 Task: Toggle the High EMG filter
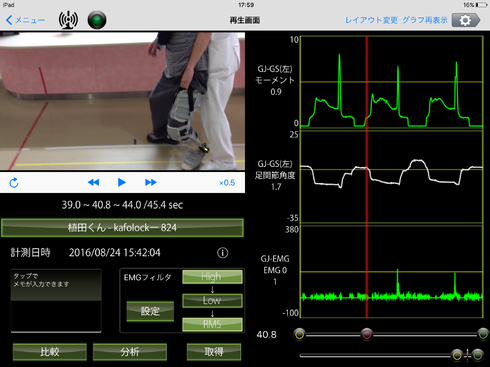pyautogui.click(x=212, y=277)
